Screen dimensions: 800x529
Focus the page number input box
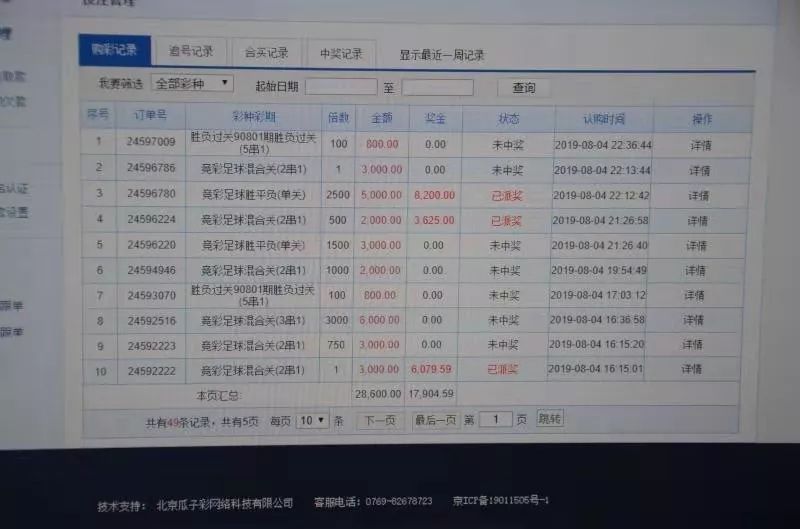click(x=495, y=419)
